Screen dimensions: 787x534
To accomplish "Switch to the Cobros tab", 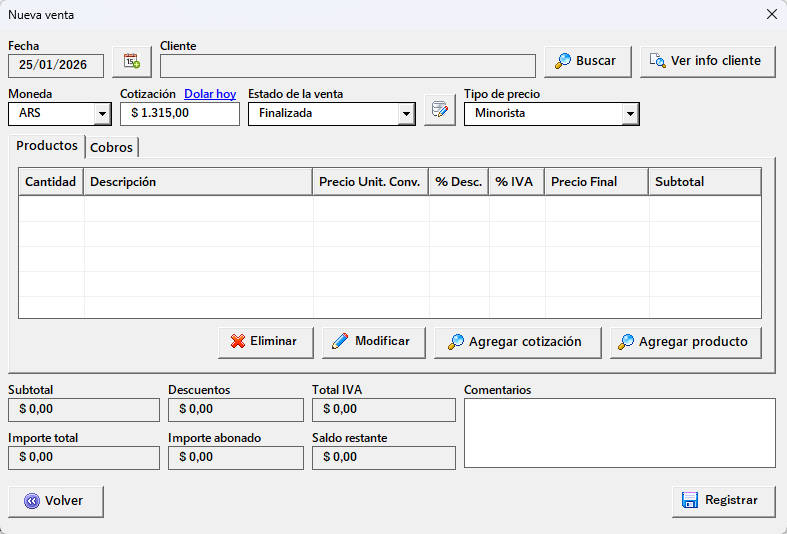I will pyautogui.click(x=111, y=148).
